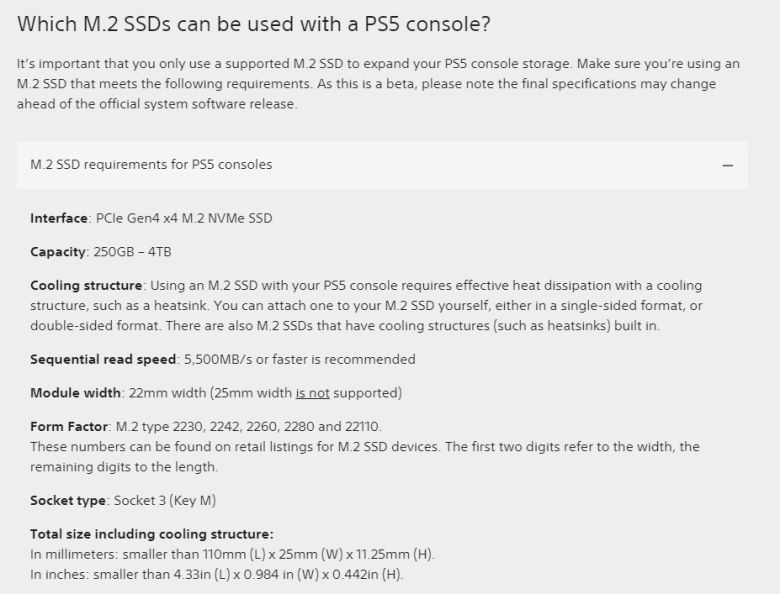
Task: Click the "Which M.2 SSDs can be used" heading
Action: (254, 23)
